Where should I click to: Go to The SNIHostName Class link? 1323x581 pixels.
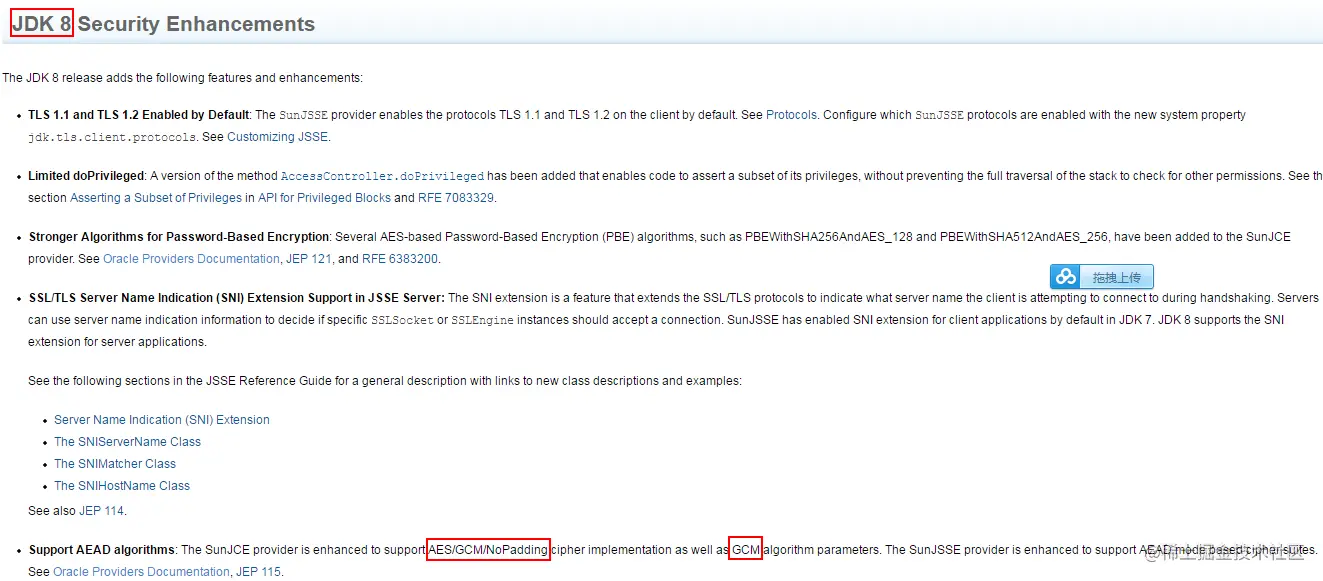click(x=122, y=486)
